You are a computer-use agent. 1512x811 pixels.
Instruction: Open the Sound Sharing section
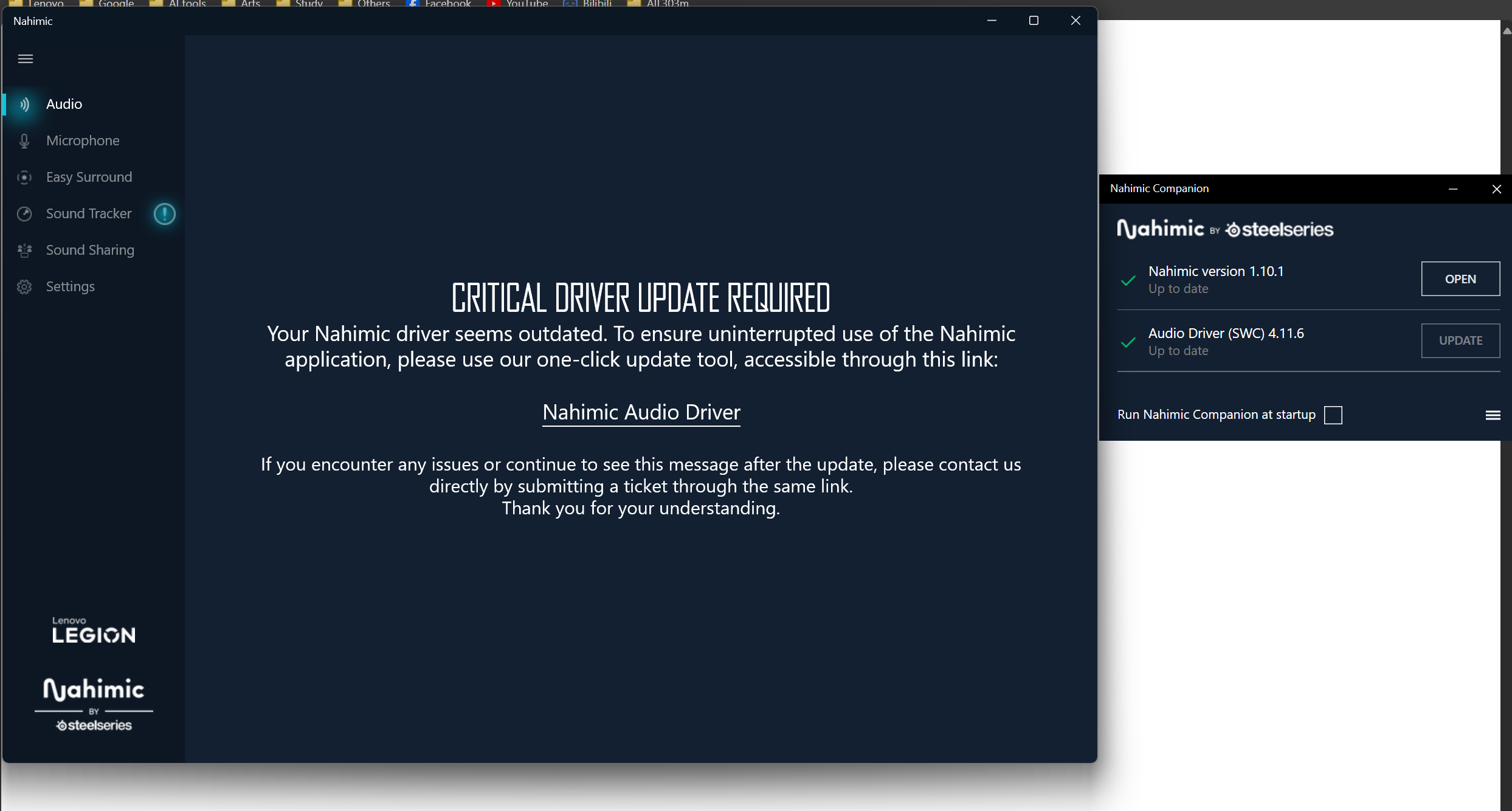[90, 250]
